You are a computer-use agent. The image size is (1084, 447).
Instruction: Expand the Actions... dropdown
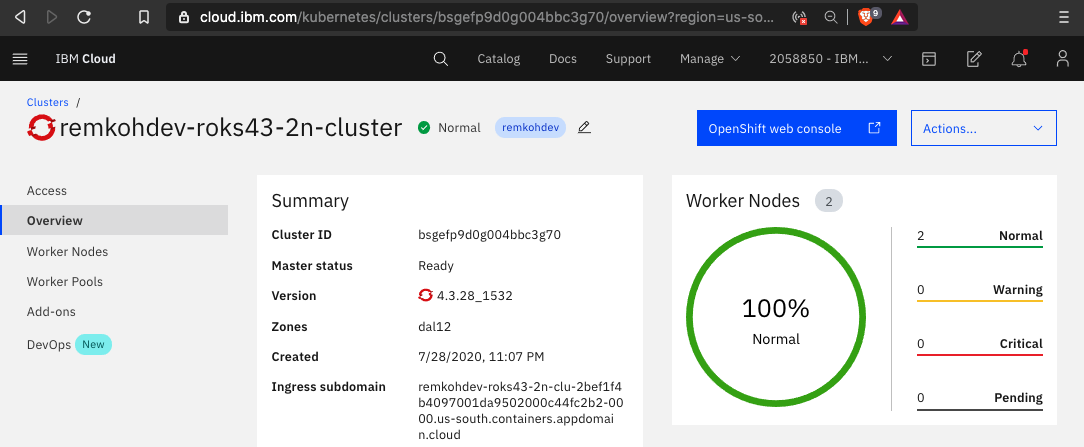984,128
